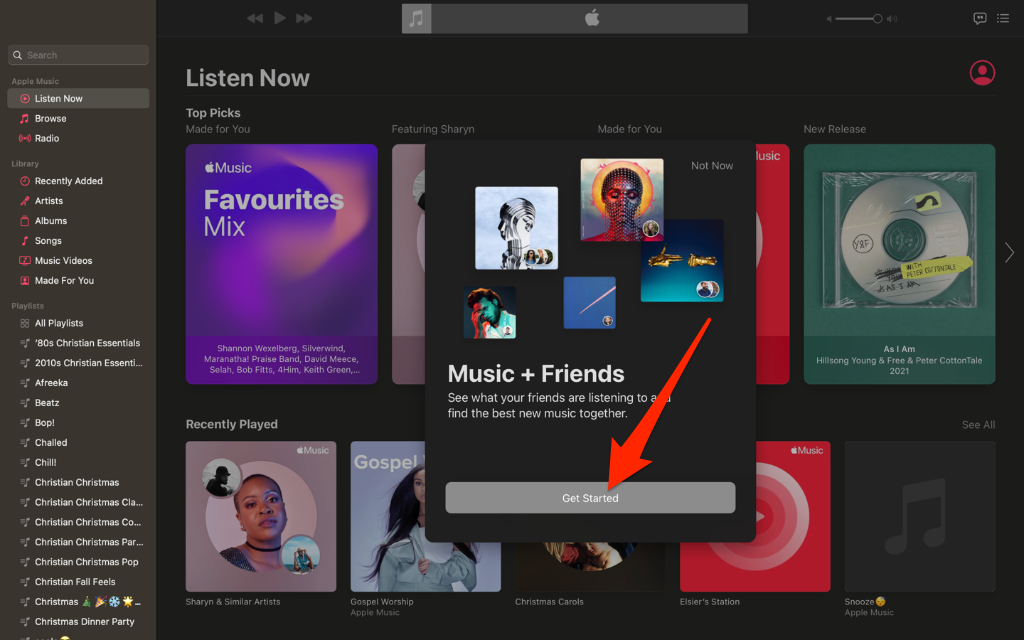Open Sharyn & Similar Artists station
The image size is (1024, 640).
click(261, 517)
